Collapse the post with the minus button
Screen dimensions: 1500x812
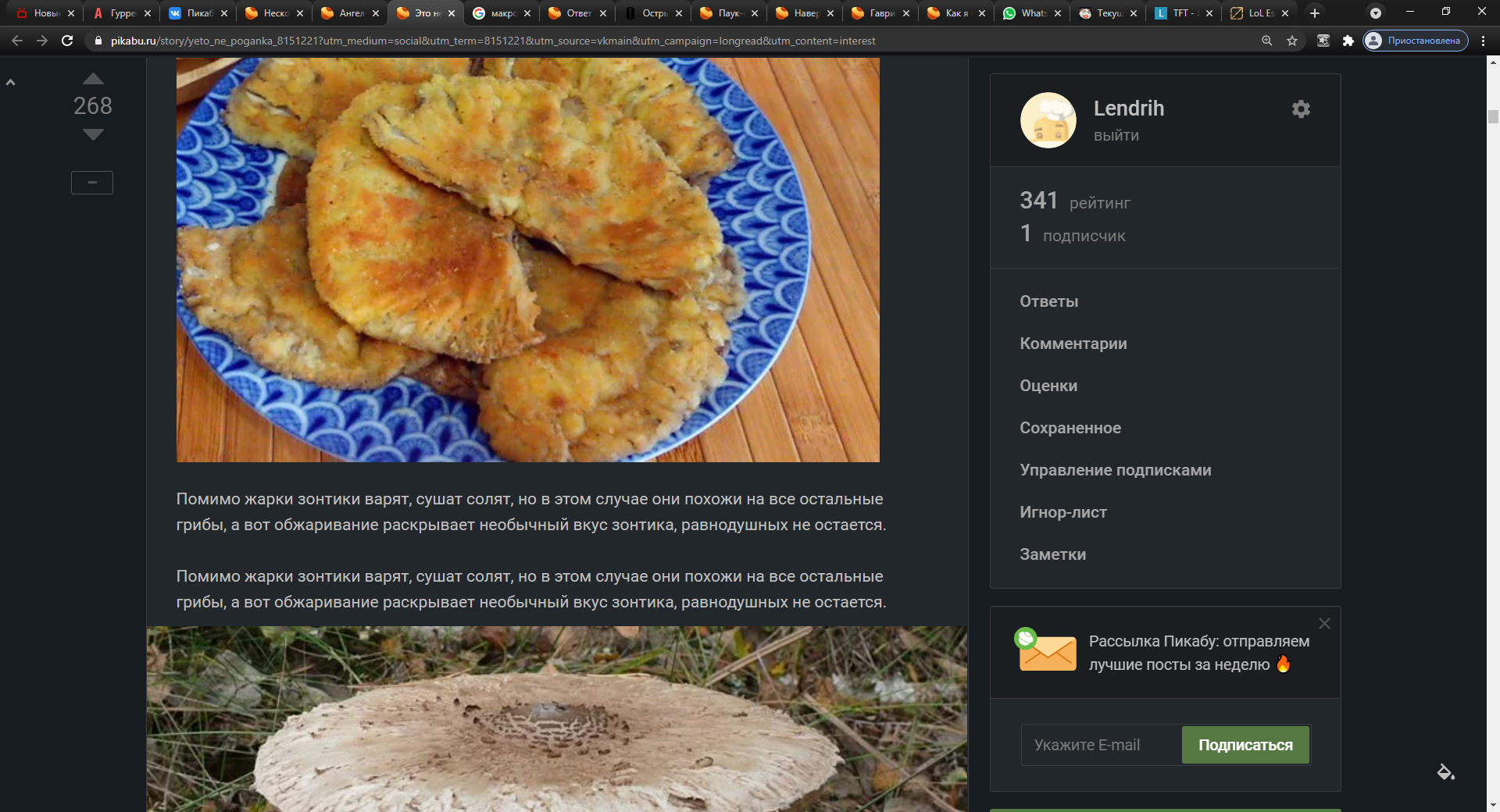click(x=92, y=183)
